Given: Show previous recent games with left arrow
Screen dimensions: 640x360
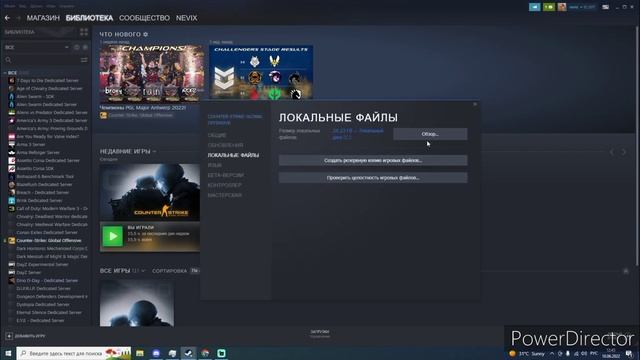Looking at the screenshot, I should [612, 152].
